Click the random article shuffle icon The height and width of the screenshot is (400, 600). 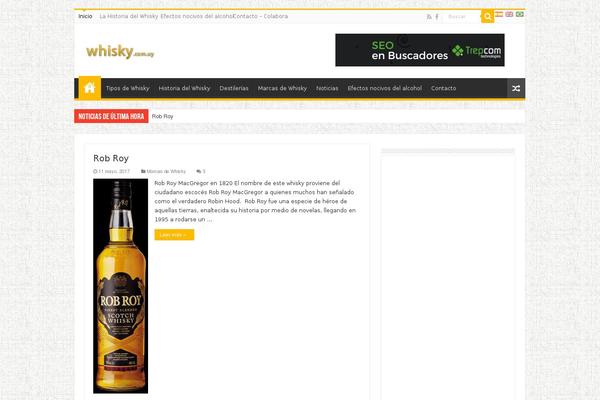516,88
